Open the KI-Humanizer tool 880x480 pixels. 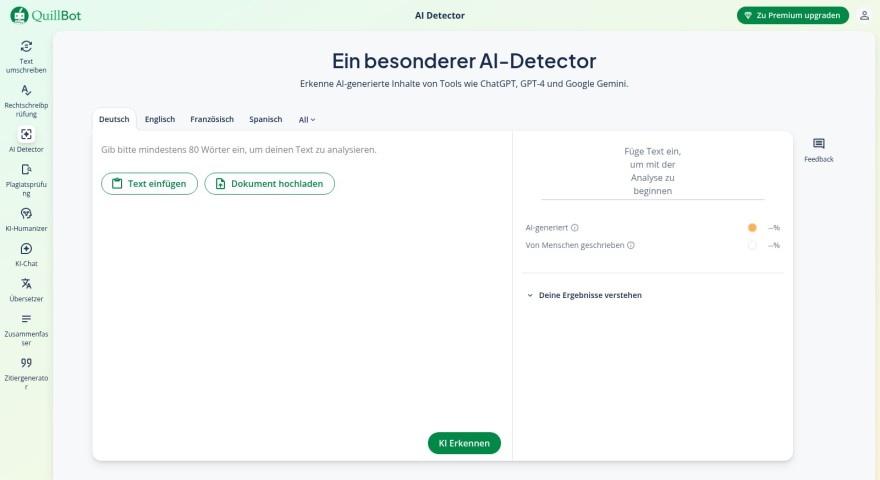[x=26, y=220]
